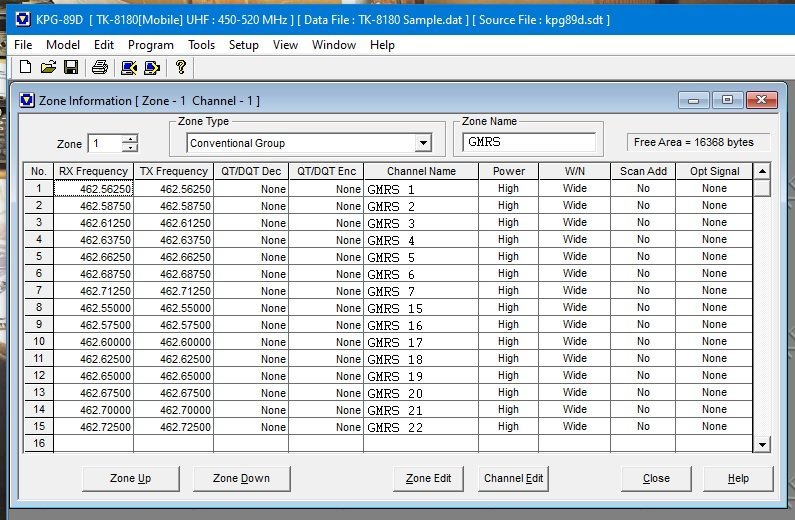
Task: Decrease Zone number with the down spinner arrow
Action: [x=130, y=148]
